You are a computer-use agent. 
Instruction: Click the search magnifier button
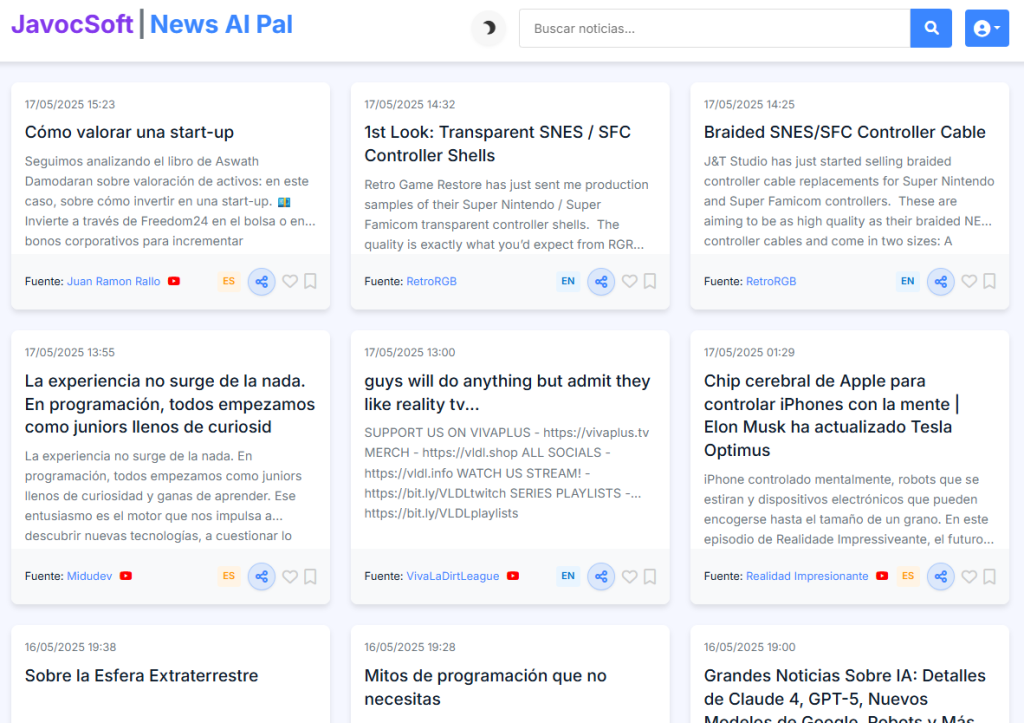click(931, 28)
